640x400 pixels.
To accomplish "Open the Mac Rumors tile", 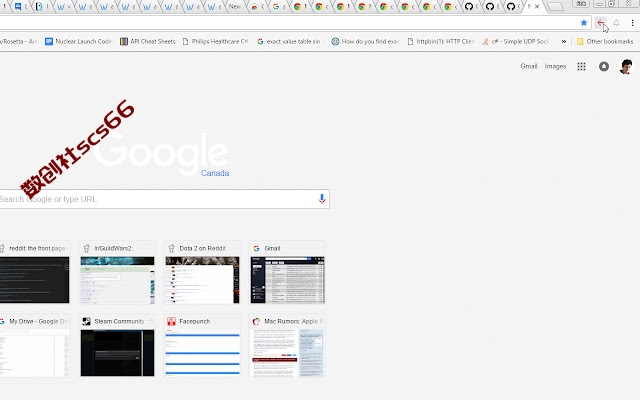I will [x=287, y=345].
